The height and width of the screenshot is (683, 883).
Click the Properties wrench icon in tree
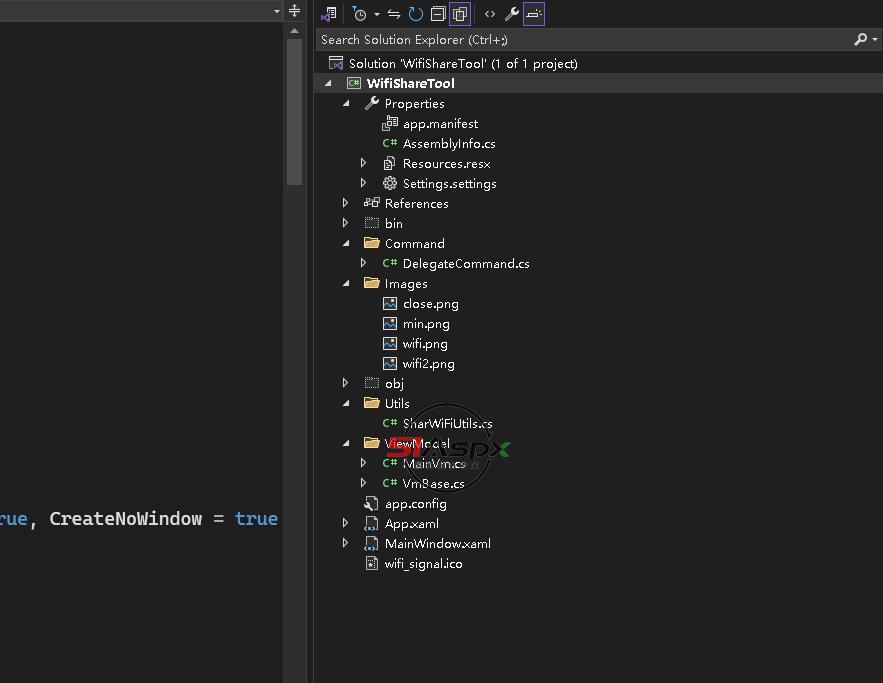(371, 103)
